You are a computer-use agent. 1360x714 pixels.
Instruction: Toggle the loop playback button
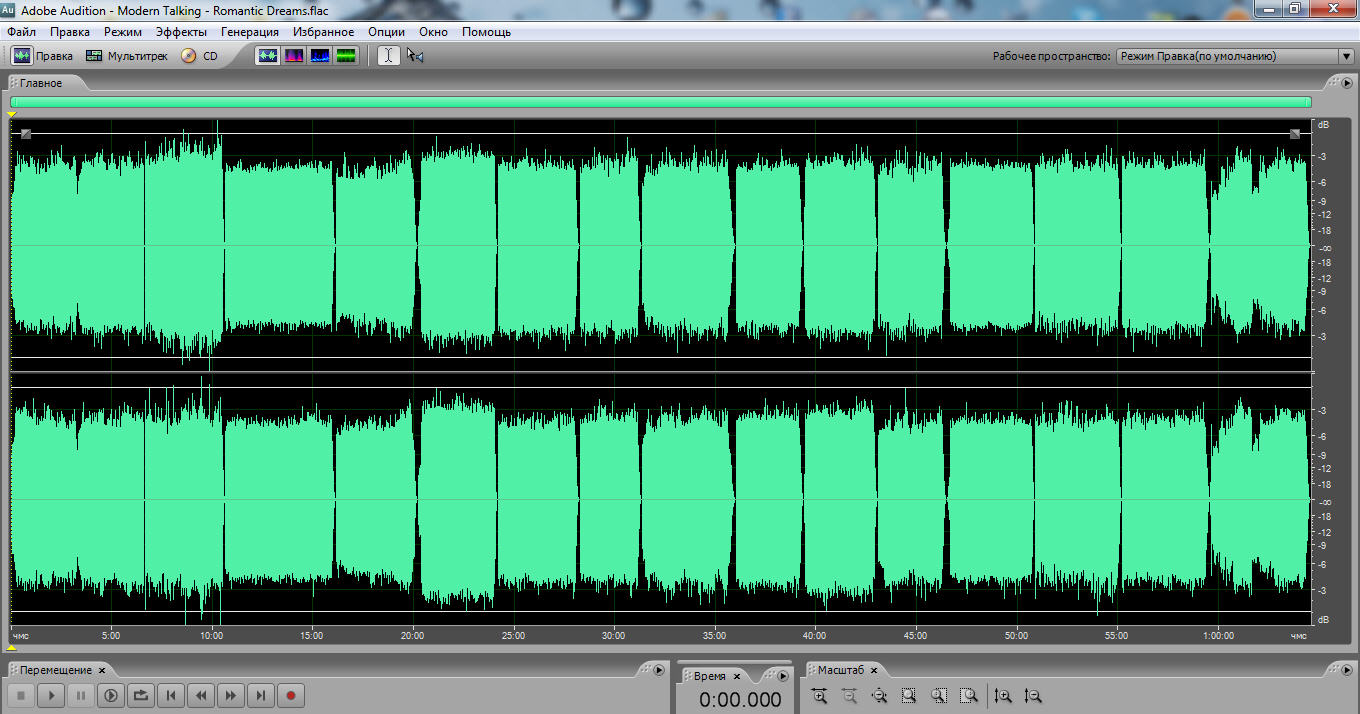[x=141, y=695]
